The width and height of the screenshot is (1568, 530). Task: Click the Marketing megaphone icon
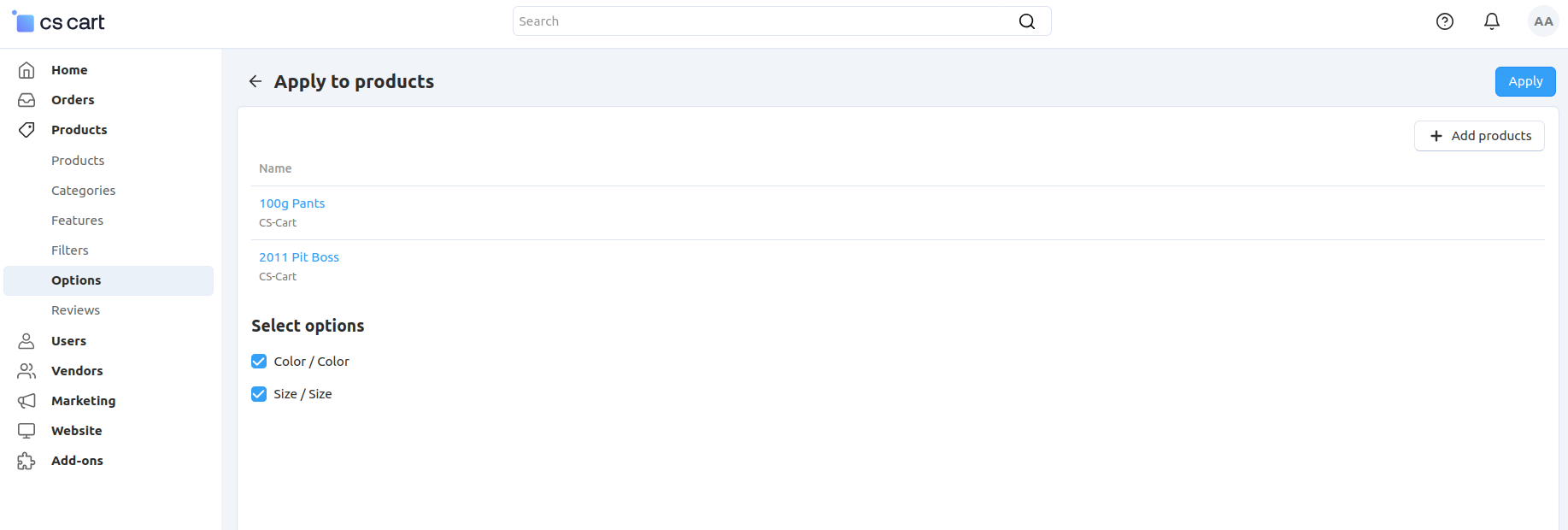(26, 401)
